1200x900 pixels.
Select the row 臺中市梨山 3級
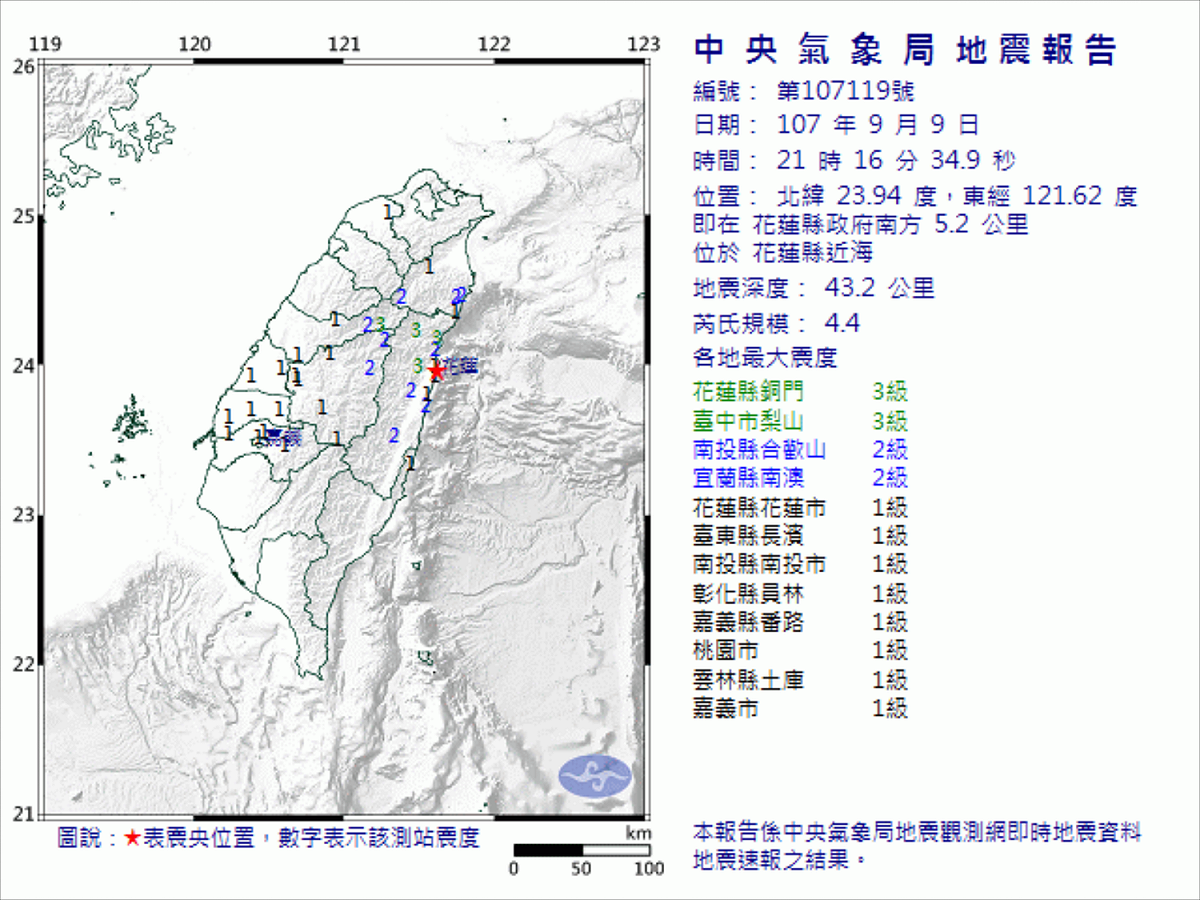800,420
